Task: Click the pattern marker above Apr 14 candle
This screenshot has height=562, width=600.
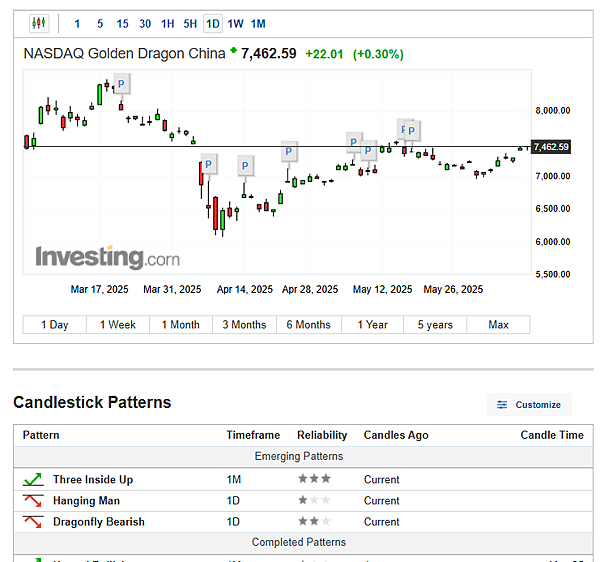Action: point(246,165)
